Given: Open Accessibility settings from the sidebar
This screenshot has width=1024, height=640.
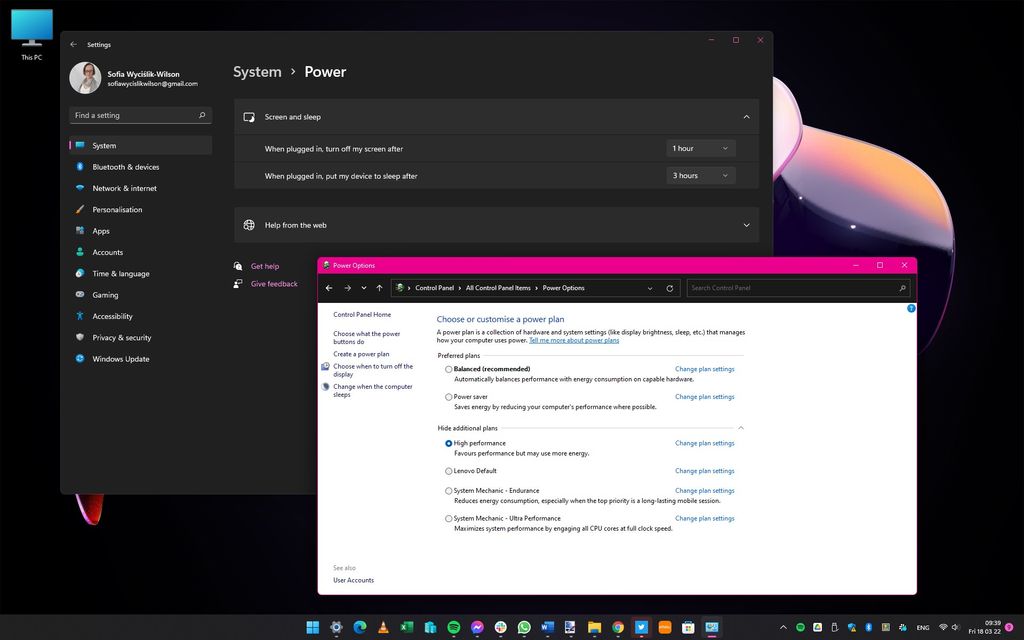Looking at the screenshot, I should point(111,316).
